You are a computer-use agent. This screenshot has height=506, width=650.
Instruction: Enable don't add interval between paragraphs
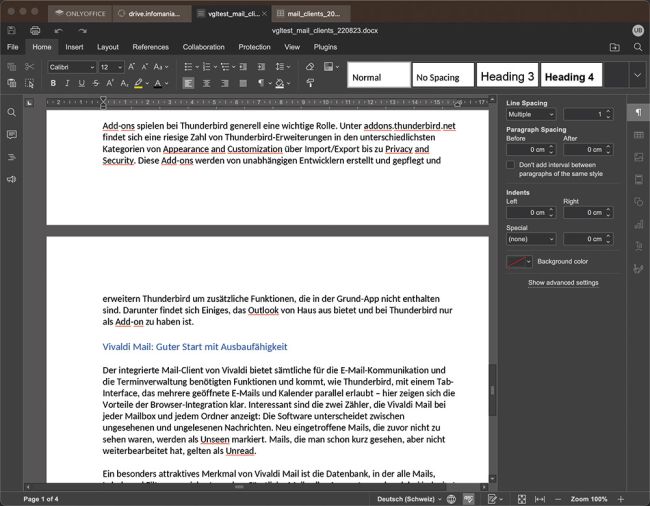tap(511, 165)
